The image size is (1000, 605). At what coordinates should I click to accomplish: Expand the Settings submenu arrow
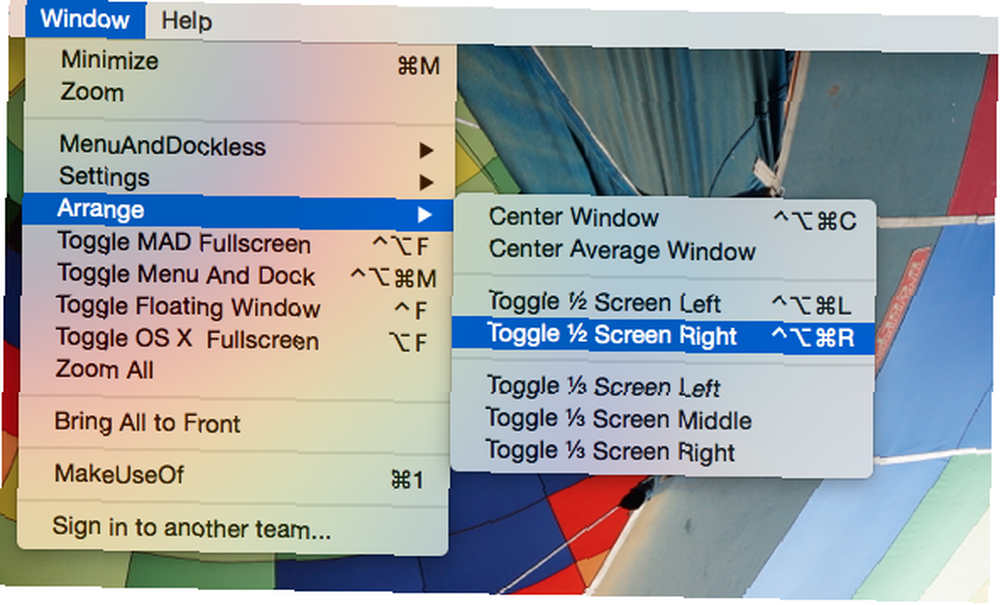(426, 182)
